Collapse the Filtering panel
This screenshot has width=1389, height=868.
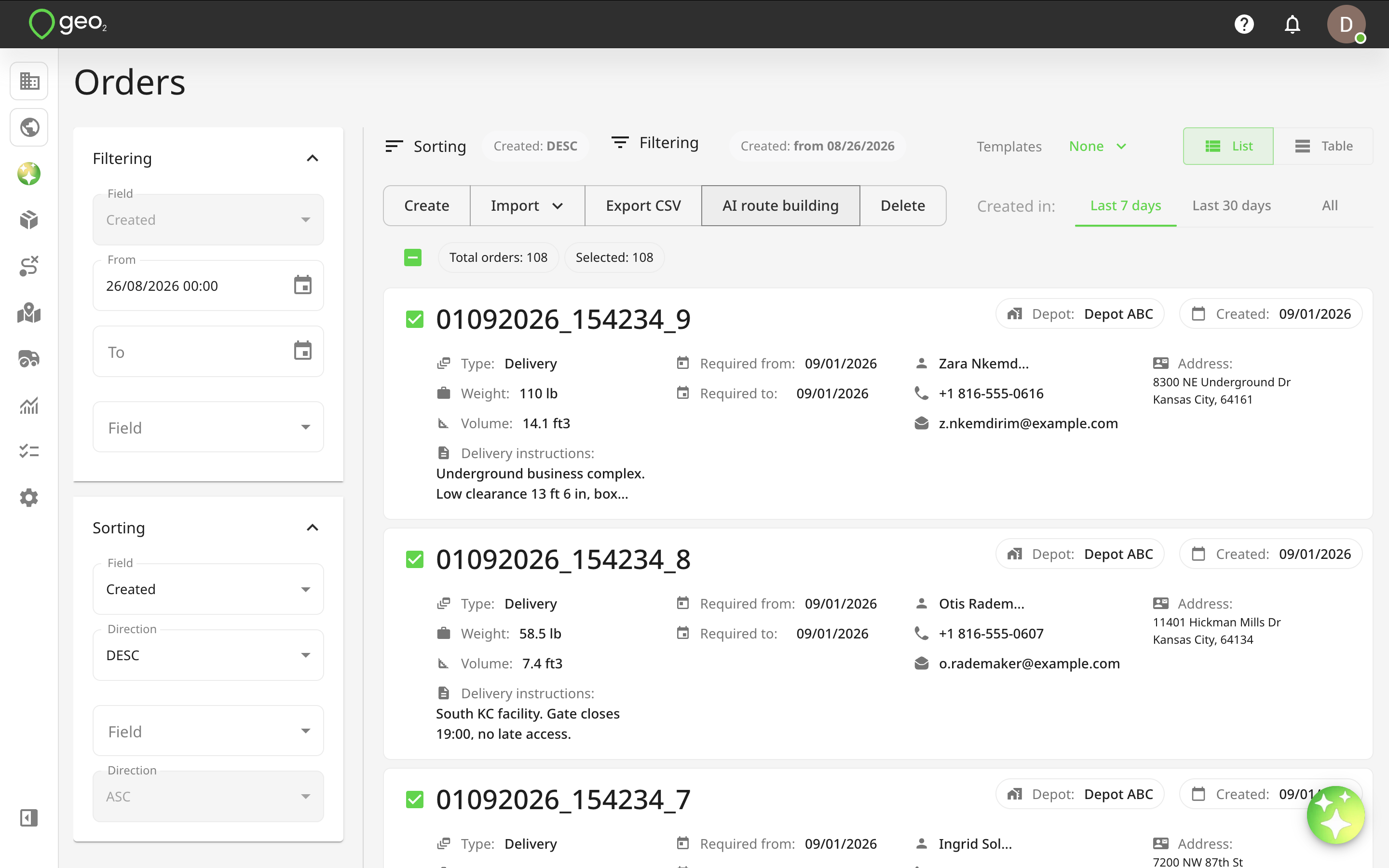coord(312,159)
